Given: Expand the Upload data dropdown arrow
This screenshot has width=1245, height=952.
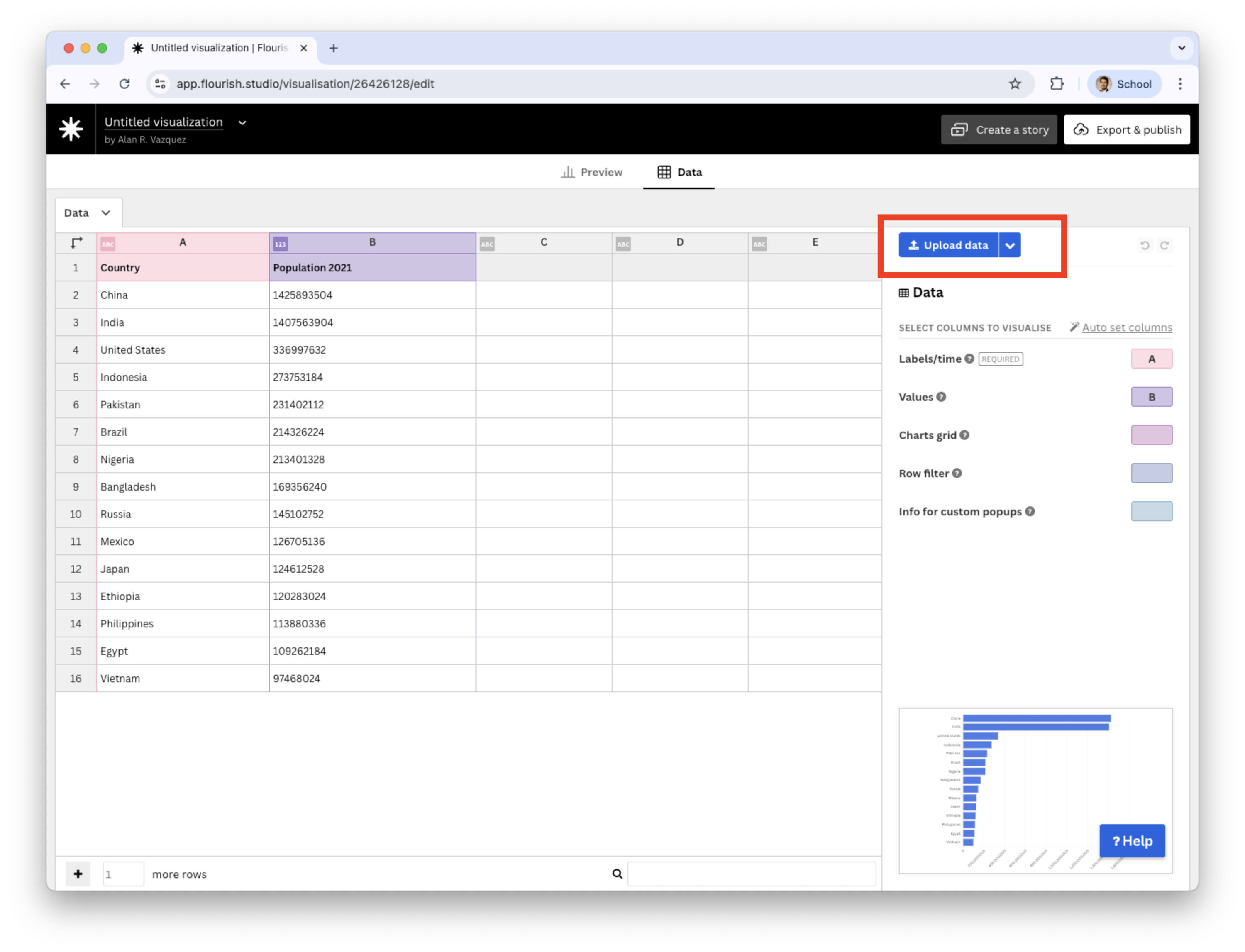Looking at the screenshot, I should click(x=1009, y=245).
